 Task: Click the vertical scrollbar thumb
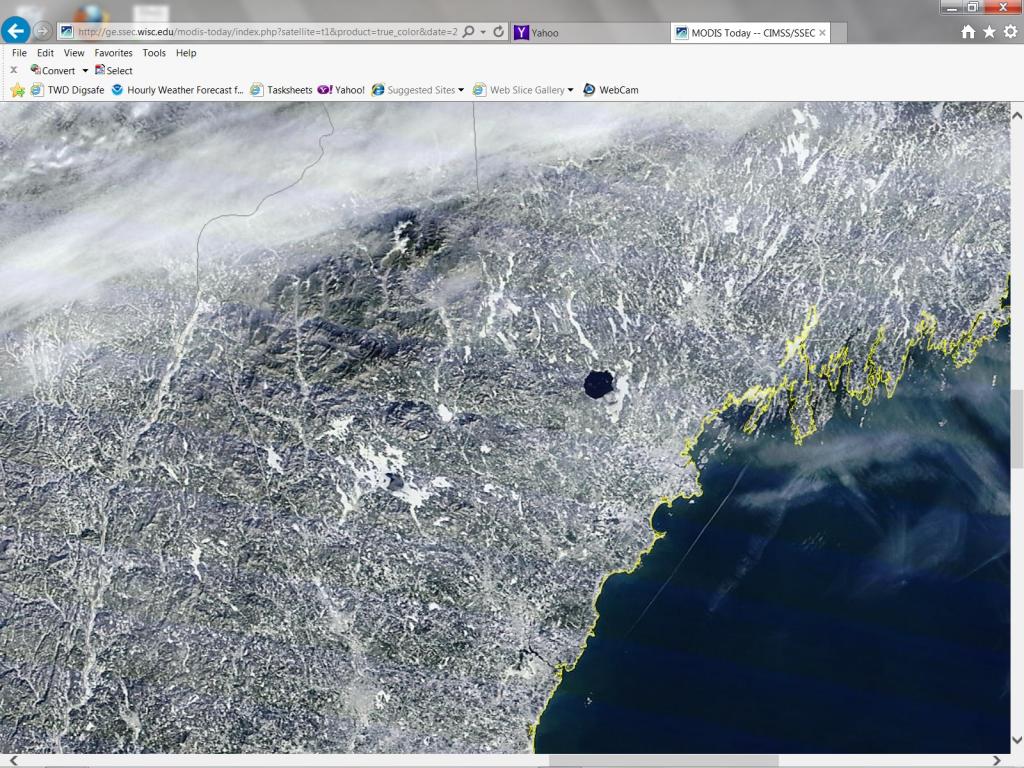coord(1017,429)
